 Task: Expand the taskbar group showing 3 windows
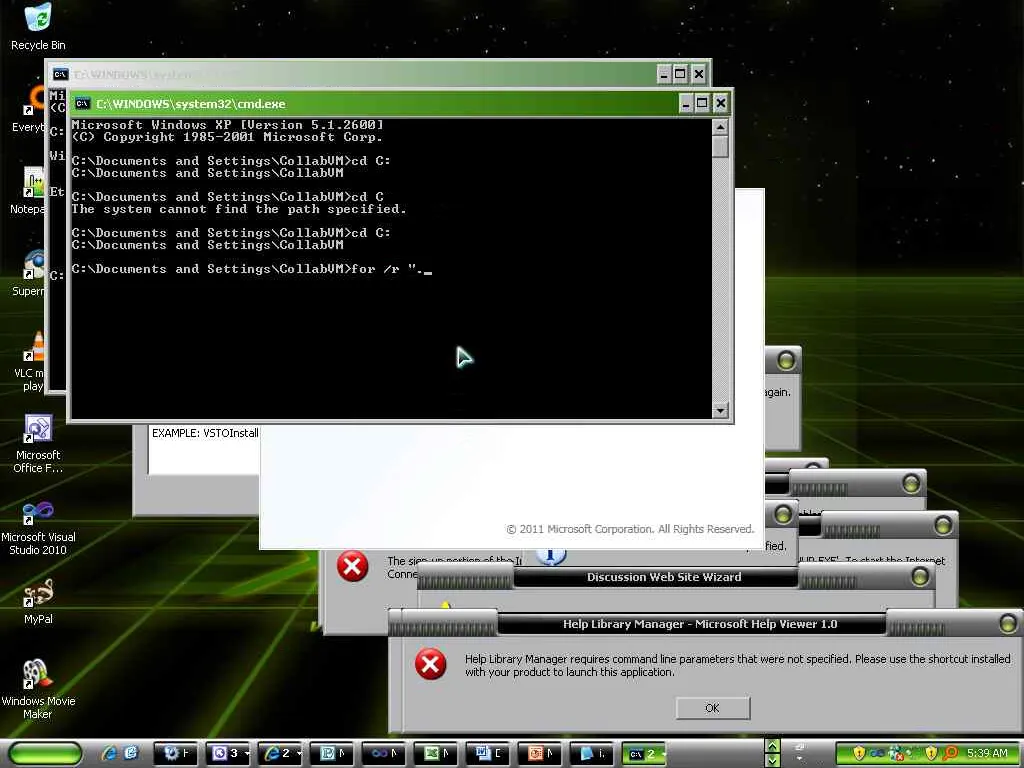click(x=229, y=754)
